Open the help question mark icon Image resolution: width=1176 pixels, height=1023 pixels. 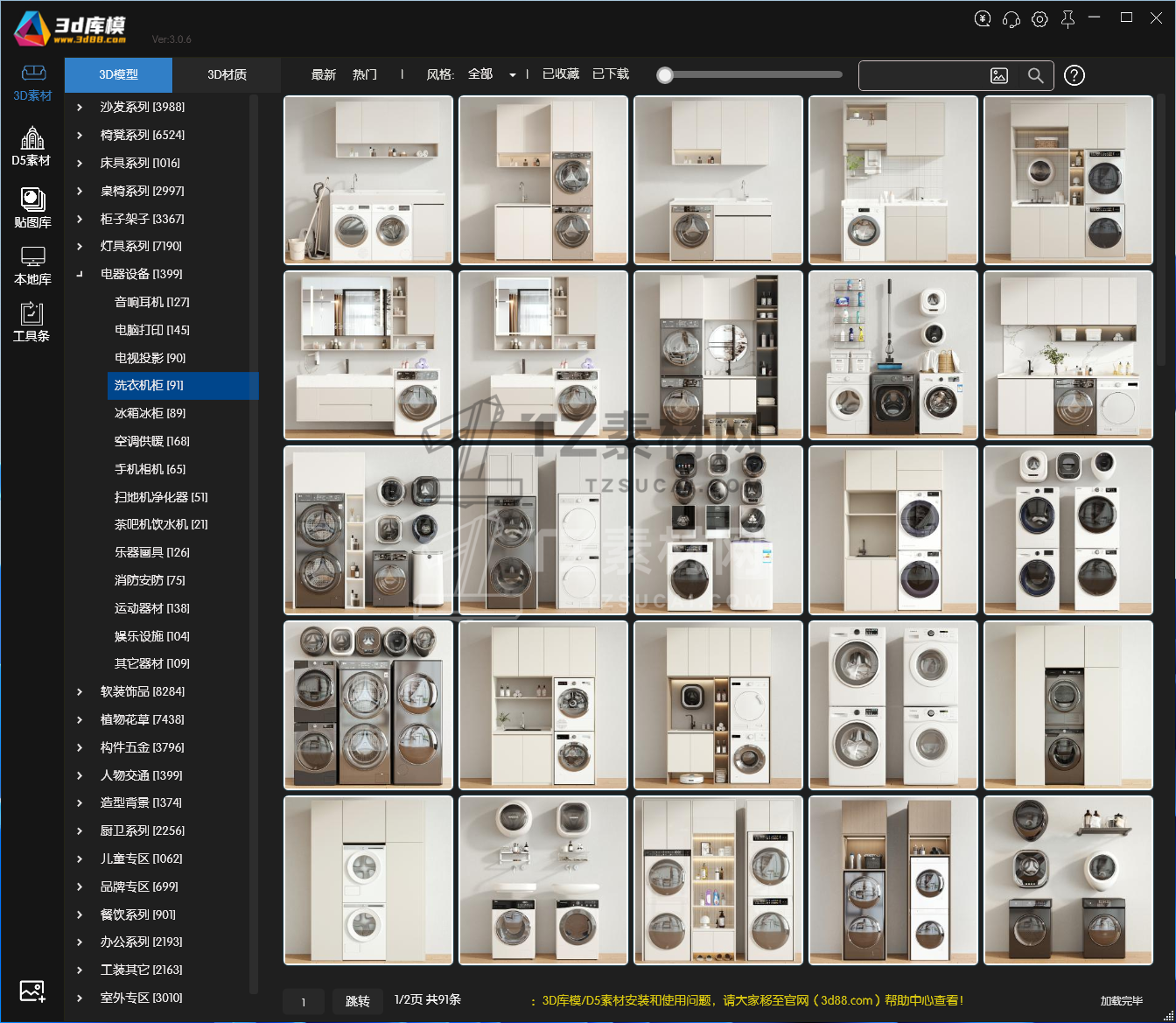[x=1074, y=75]
